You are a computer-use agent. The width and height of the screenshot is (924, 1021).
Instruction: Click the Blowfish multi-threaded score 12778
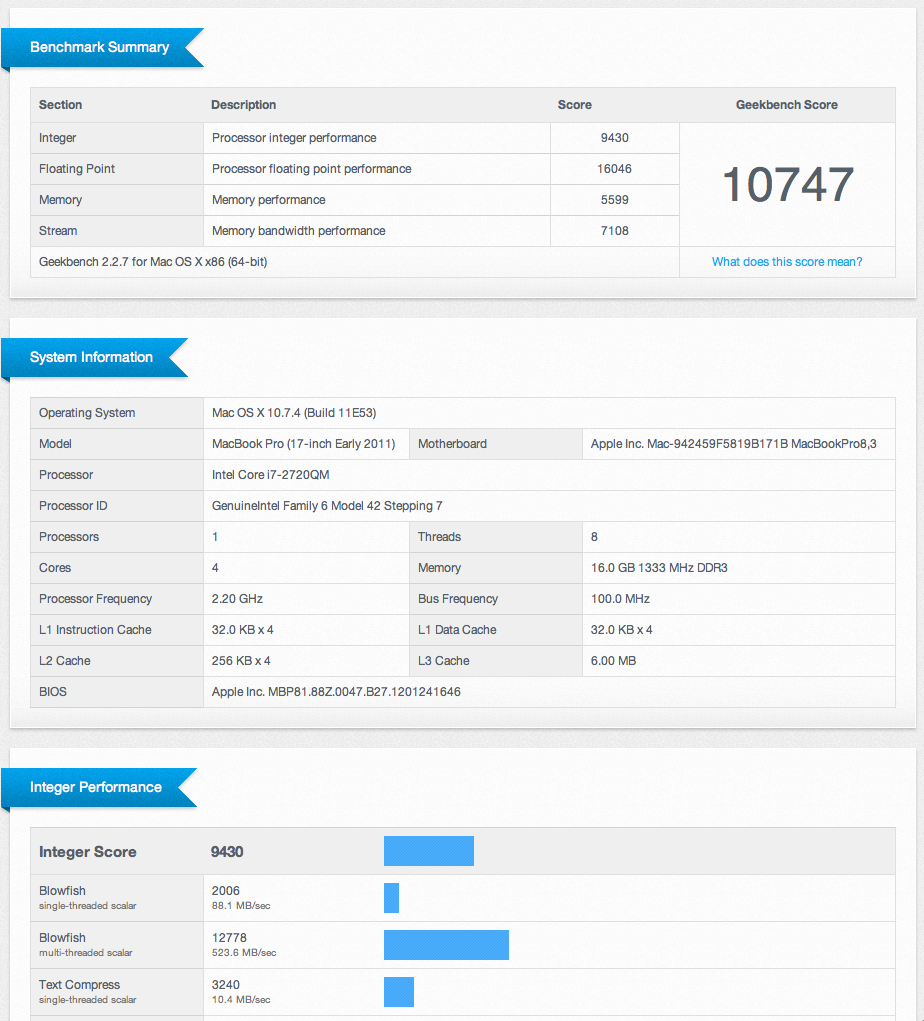tap(229, 938)
